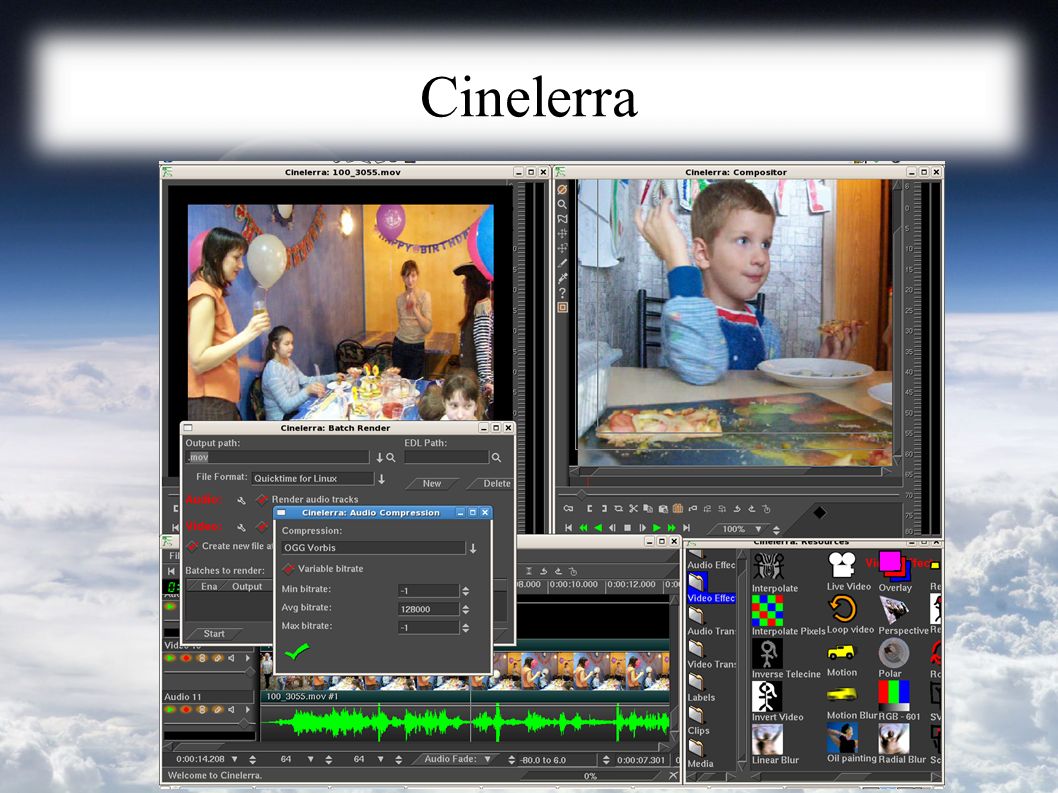Screen dimensions: 1058x793
Task: Toggle draw media on Audio 11 track
Action: click(217, 709)
